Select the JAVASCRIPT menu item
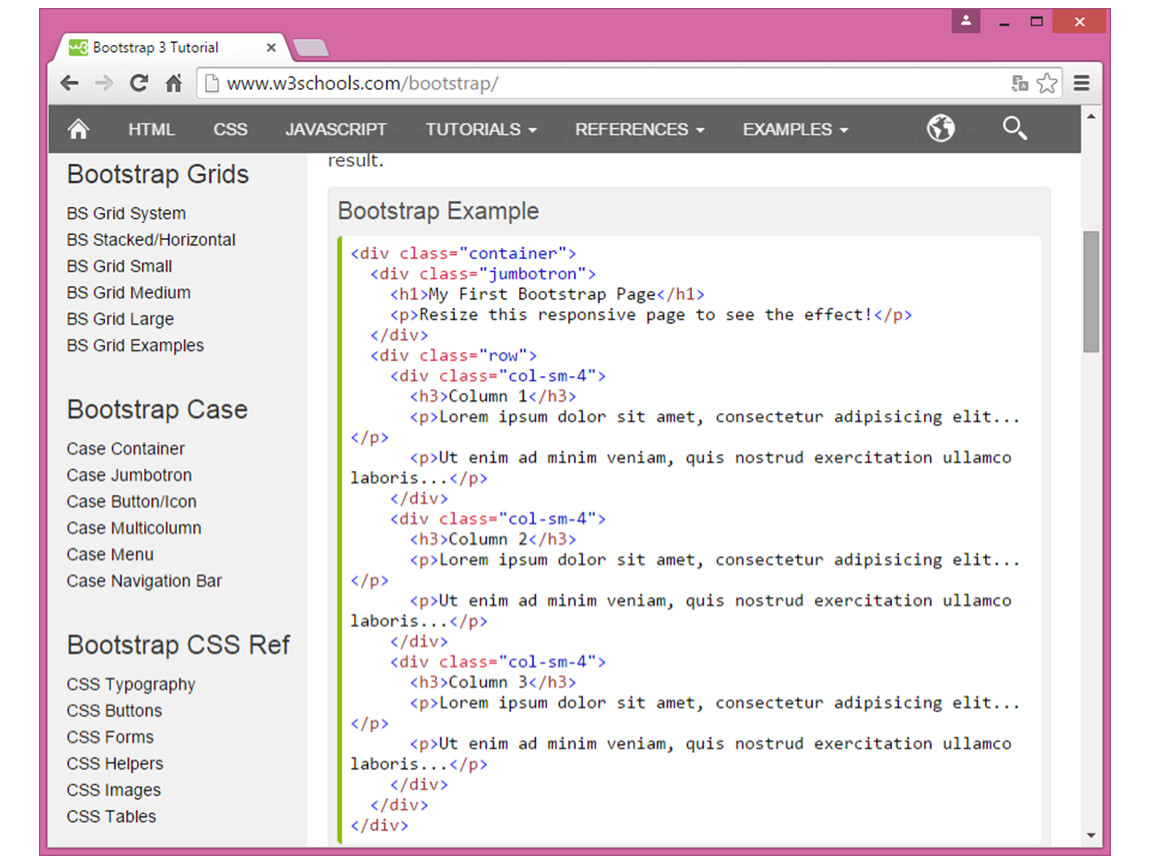 pyautogui.click(x=336, y=129)
